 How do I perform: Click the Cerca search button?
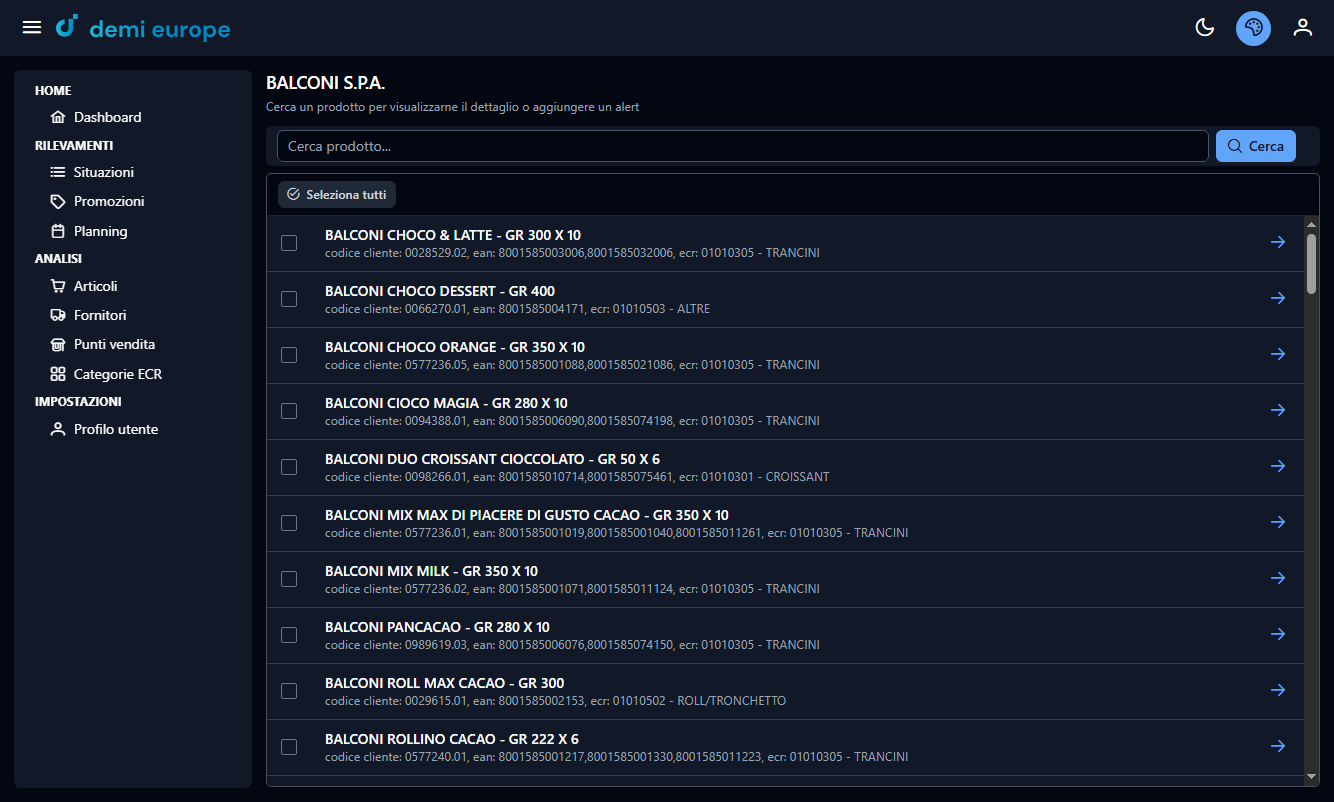pyautogui.click(x=1256, y=146)
